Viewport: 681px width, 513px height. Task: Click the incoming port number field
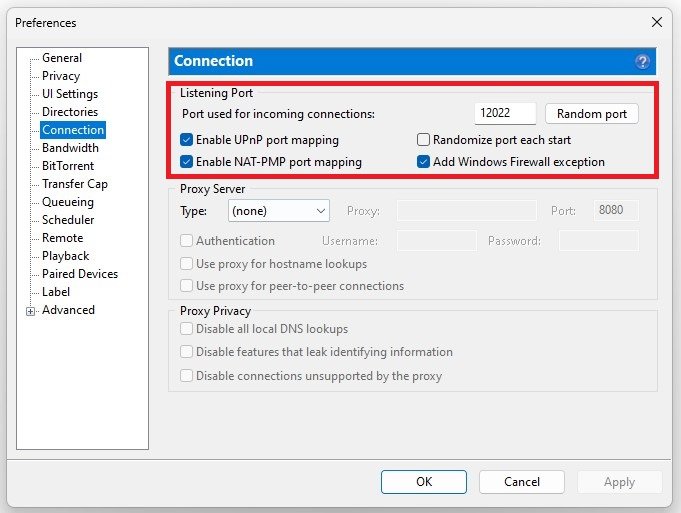click(x=505, y=114)
